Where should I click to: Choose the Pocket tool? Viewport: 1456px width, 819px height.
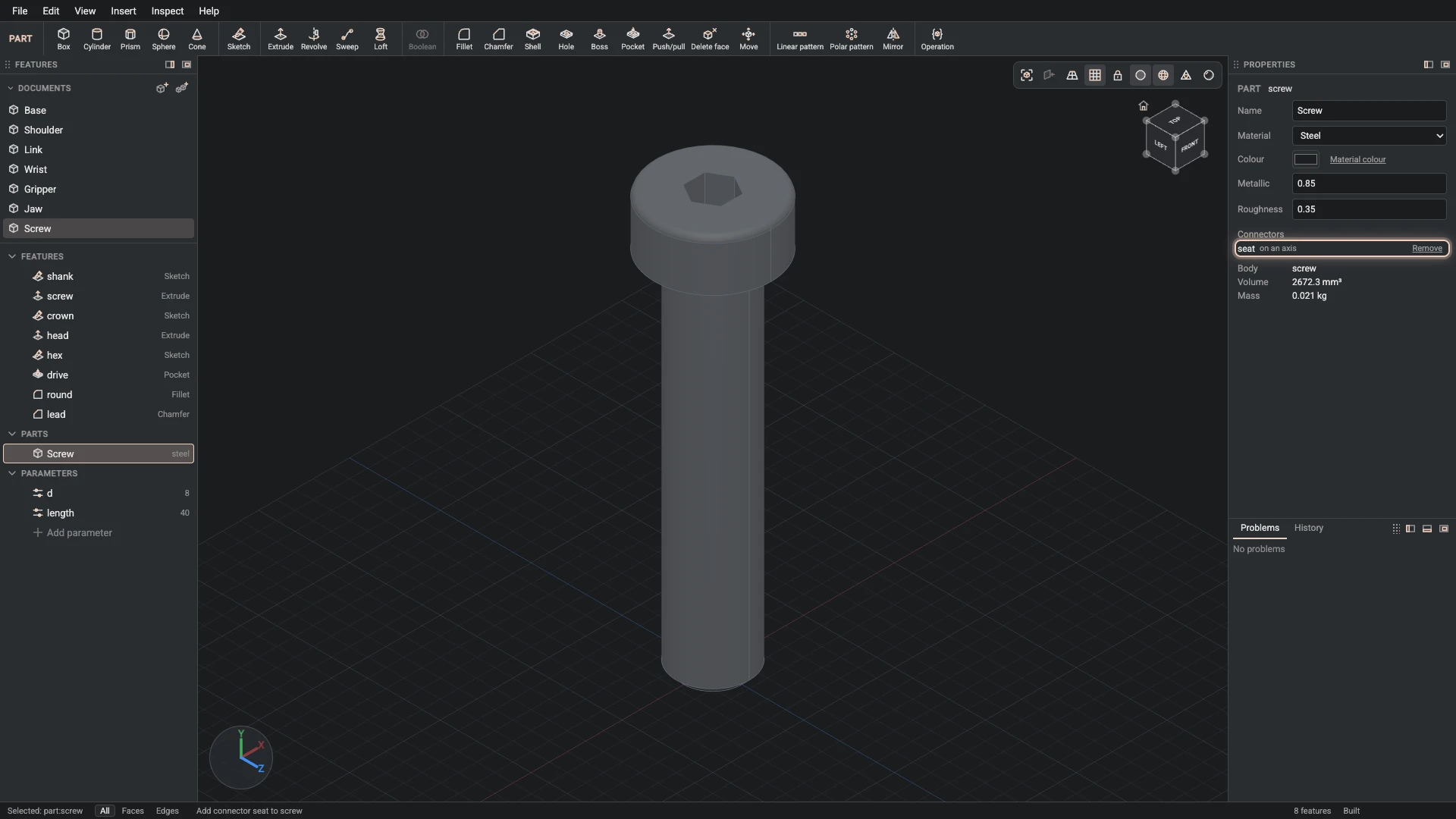(x=633, y=39)
